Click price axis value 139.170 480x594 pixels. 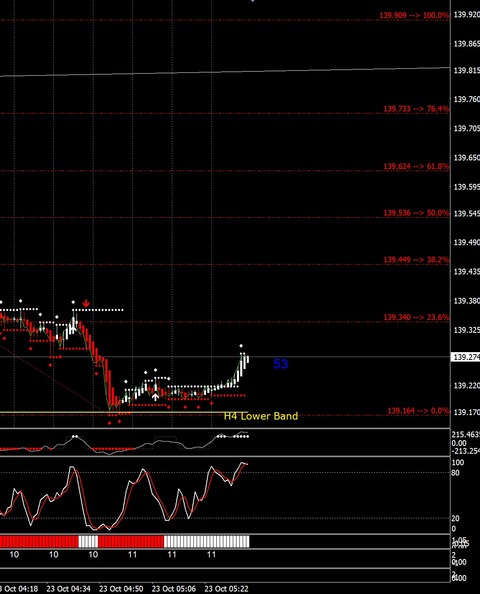[x=466, y=412]
